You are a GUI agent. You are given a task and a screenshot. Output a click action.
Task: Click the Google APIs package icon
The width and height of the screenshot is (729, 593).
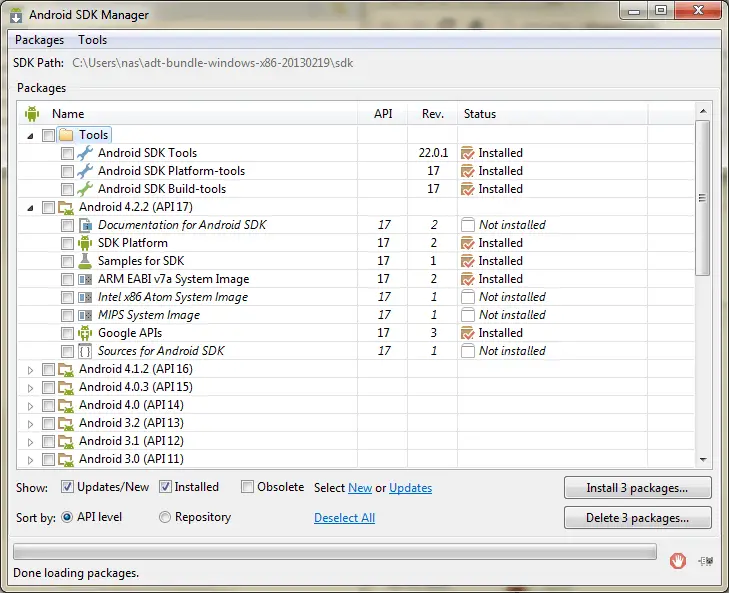click(85, 333)
